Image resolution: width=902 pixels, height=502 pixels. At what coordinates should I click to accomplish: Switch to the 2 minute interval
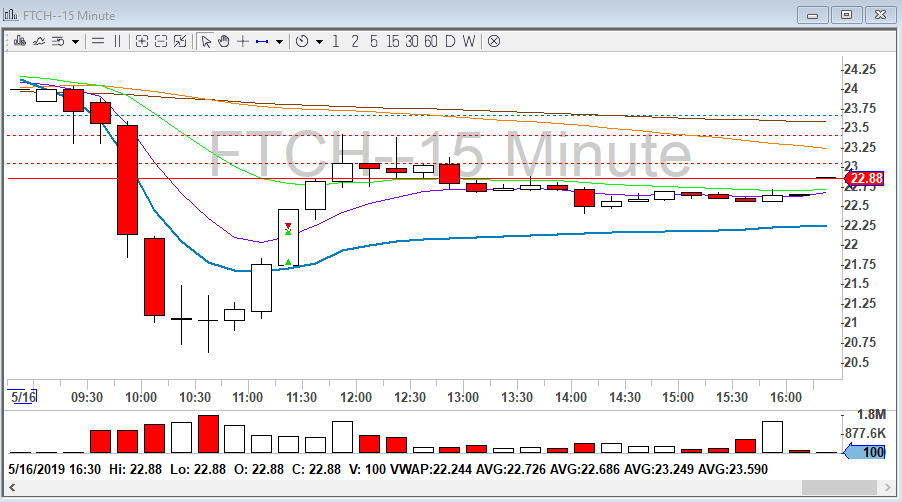(x=355, y=41)
